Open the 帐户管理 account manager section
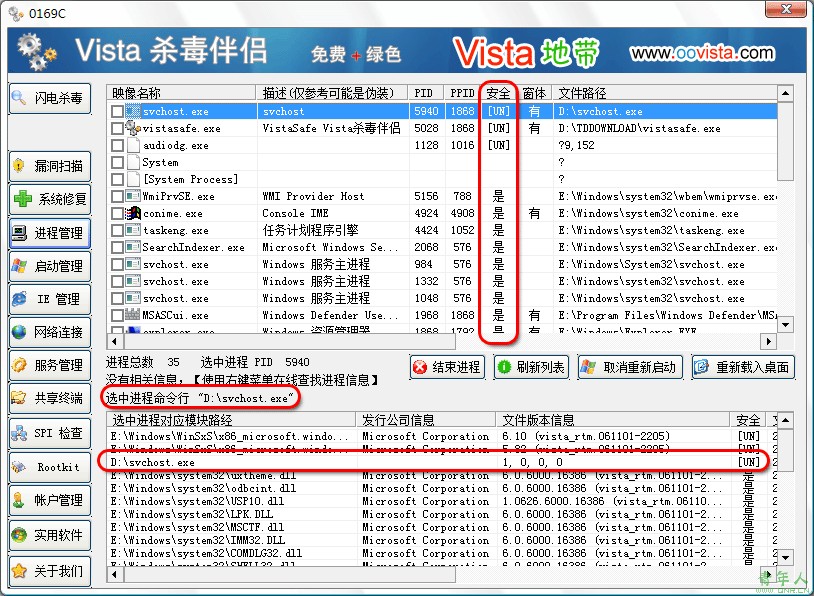Screen dimensions: 814x596 pos(50,500)
